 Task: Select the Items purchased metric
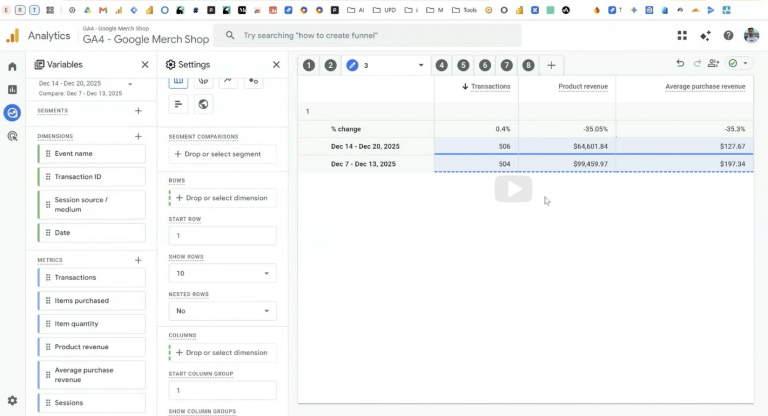point(92,301)
